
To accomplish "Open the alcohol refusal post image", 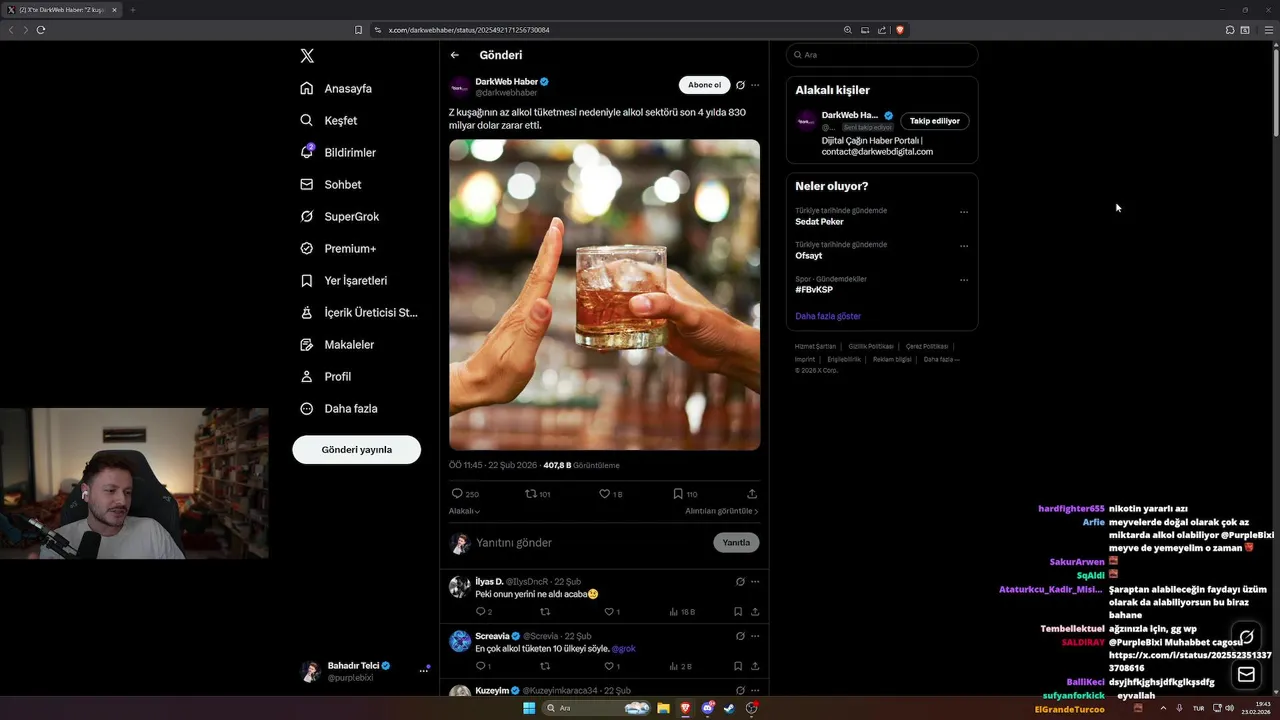I will click(604, 295).
